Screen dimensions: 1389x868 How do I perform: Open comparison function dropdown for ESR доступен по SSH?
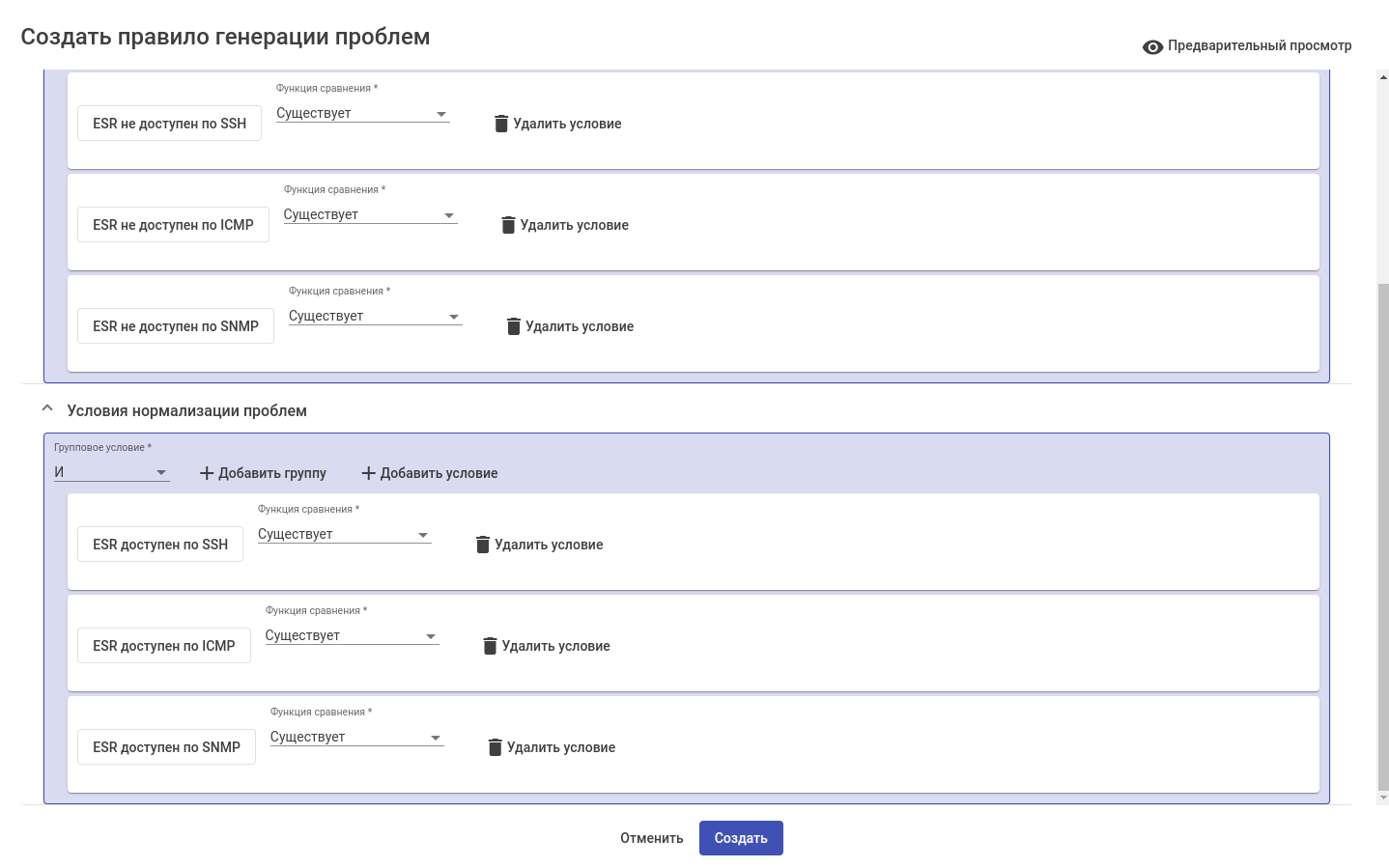point(344,535)
